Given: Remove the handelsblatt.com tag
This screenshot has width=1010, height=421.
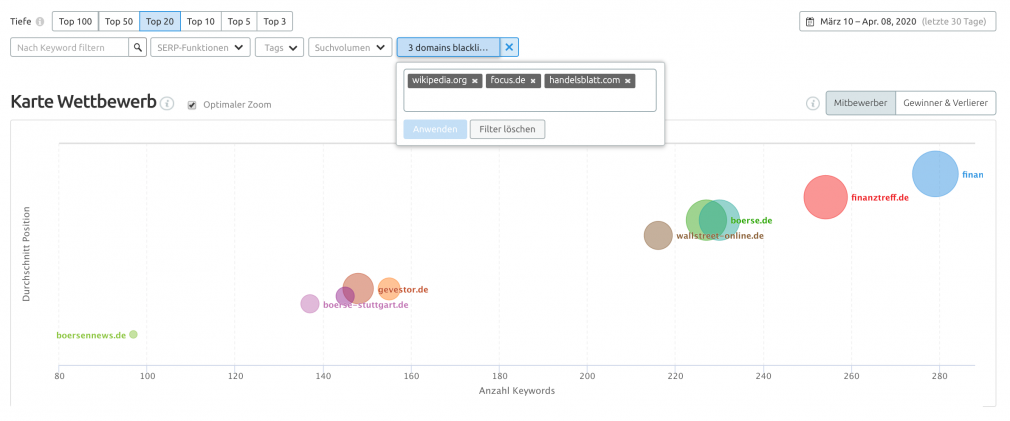Looking at the screenshot, I should pos(627,81).
